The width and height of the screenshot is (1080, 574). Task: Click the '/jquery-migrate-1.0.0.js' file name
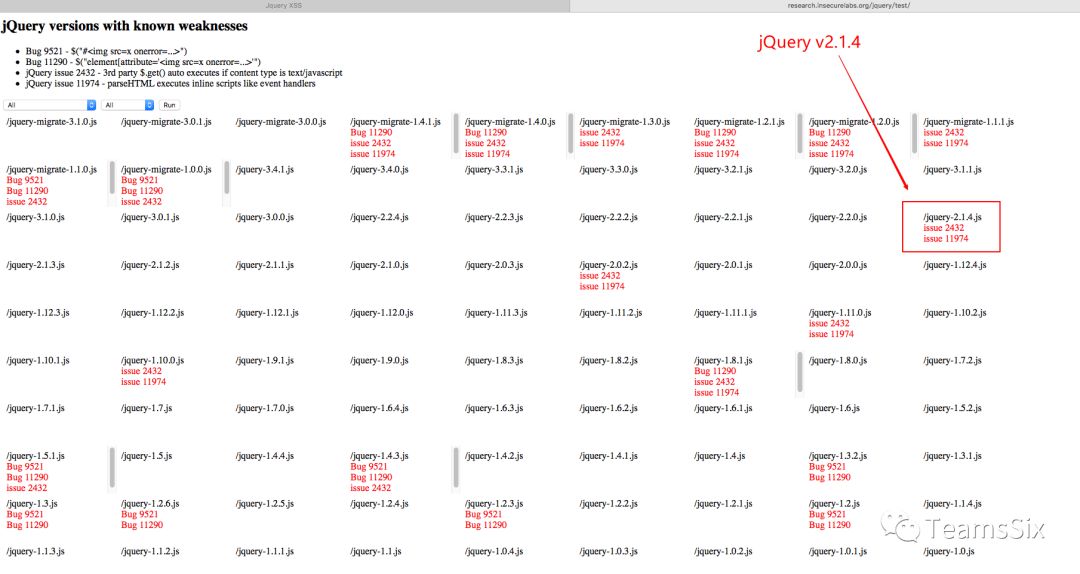coord(166,170)
